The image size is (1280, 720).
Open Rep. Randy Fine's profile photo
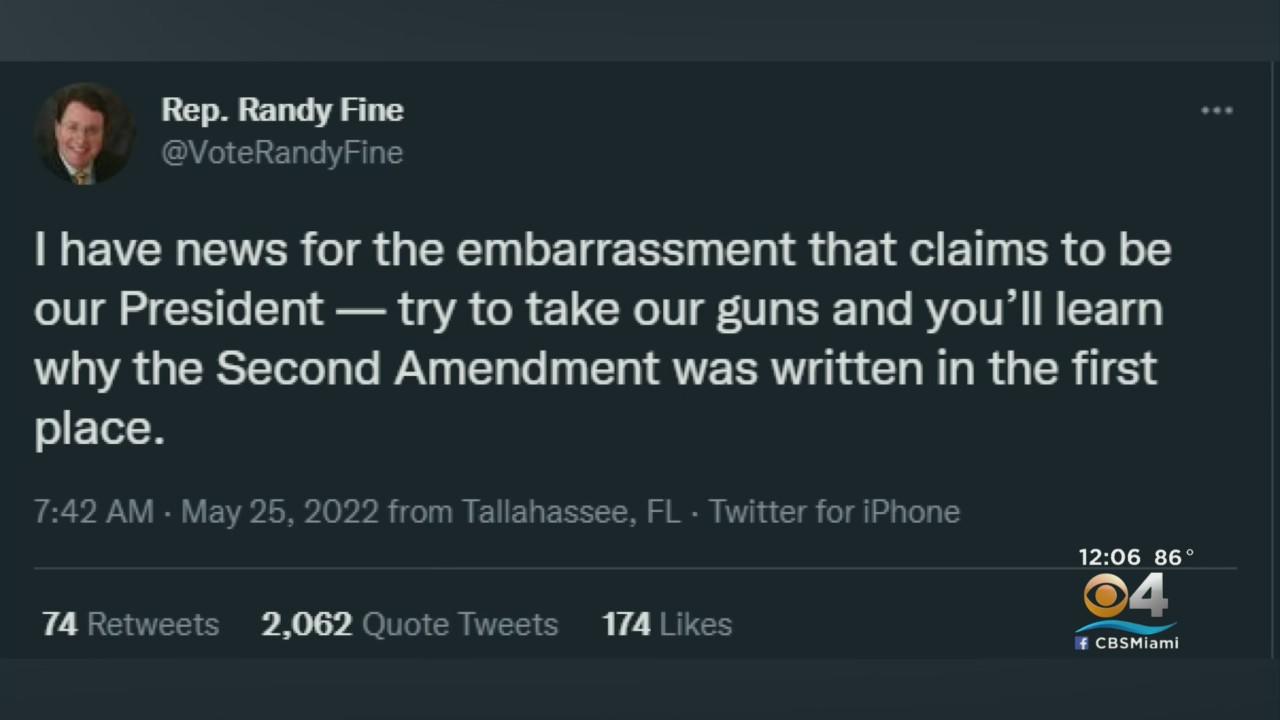coord(84,134)
